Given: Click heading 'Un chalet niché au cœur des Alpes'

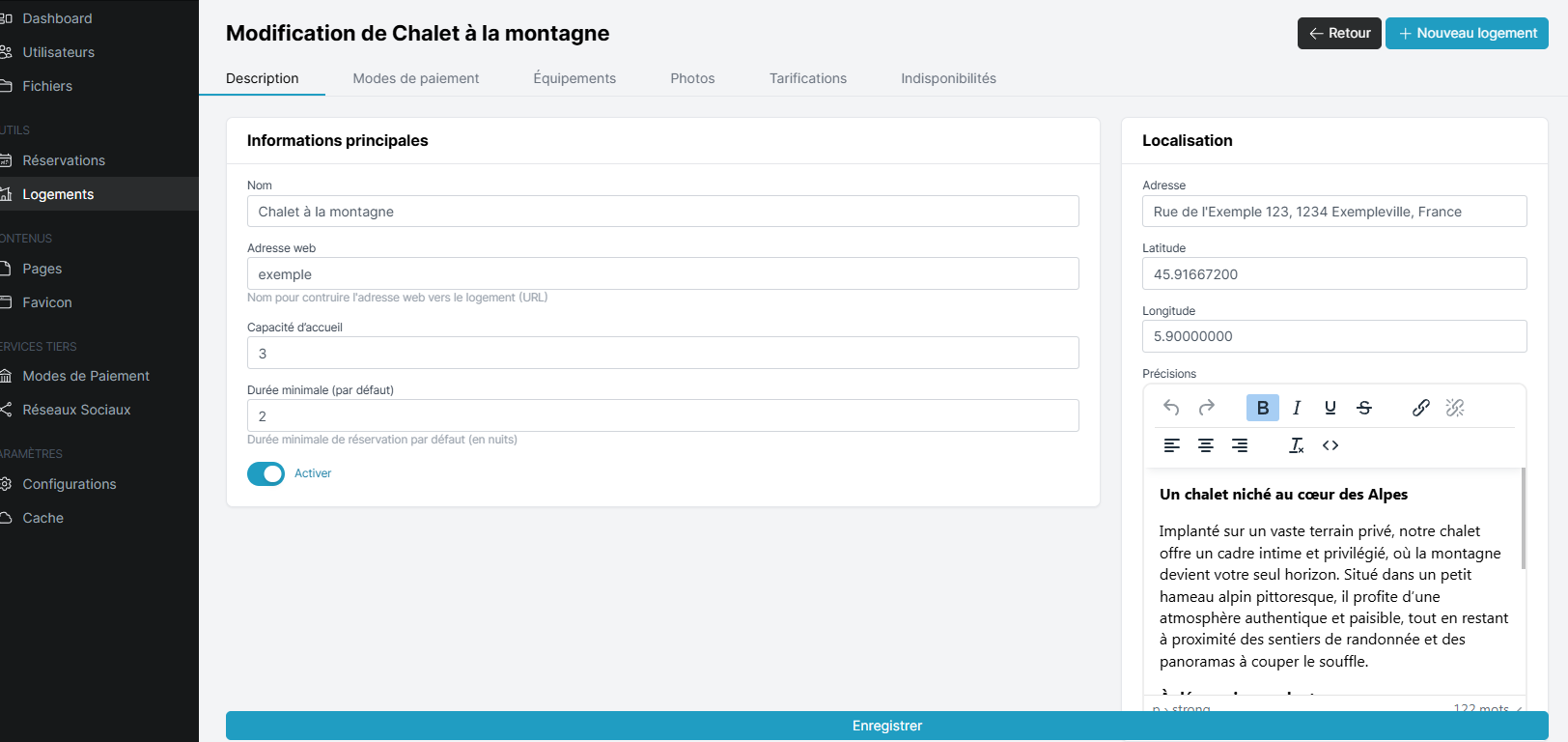Looking at the screenshot, I should 1283,495.
